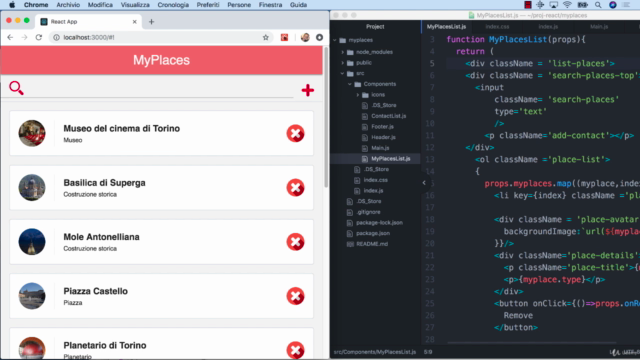640x360 pixels.
Task: Click Piazza Castello avatar image
Action: click(32, 296)
